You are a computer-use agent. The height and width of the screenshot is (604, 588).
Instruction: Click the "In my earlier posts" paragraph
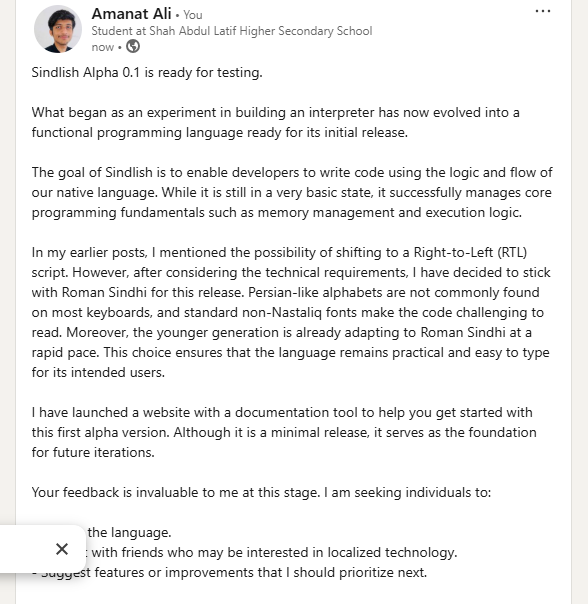pyautogui.click(x=291, y=312)
